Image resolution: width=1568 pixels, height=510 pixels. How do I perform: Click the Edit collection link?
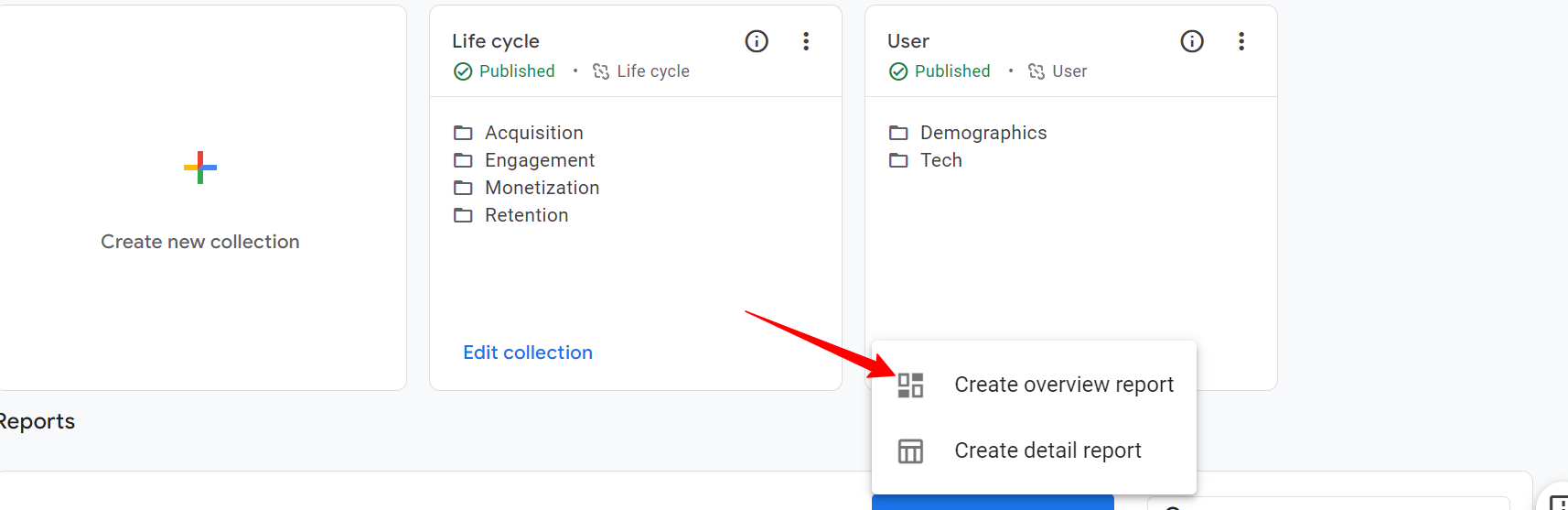[x=528, y=353]
